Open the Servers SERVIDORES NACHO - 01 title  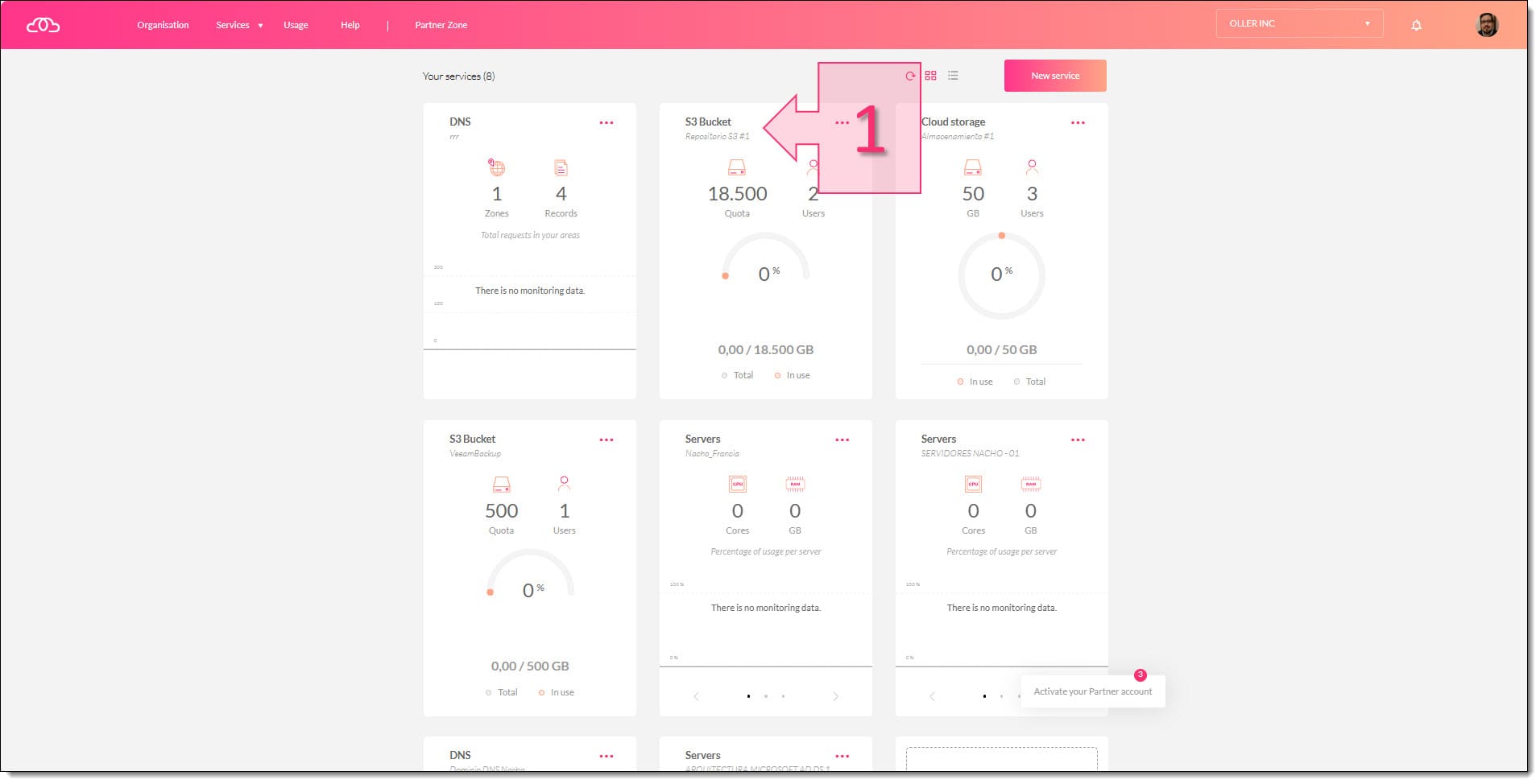pyautogui.click(x=938, y=439)
